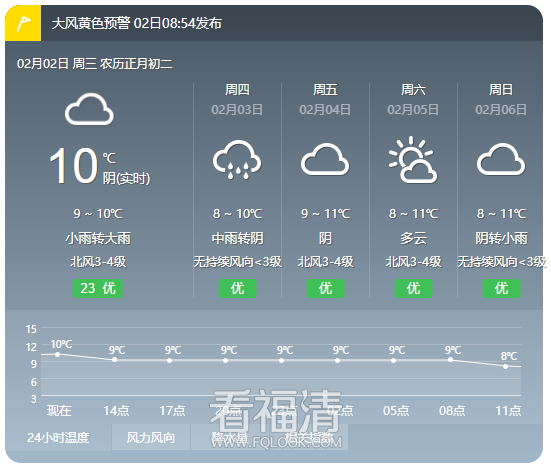
Task: Click today's 9 ~ 10℃ temperature range
Action: coord(98,214)
